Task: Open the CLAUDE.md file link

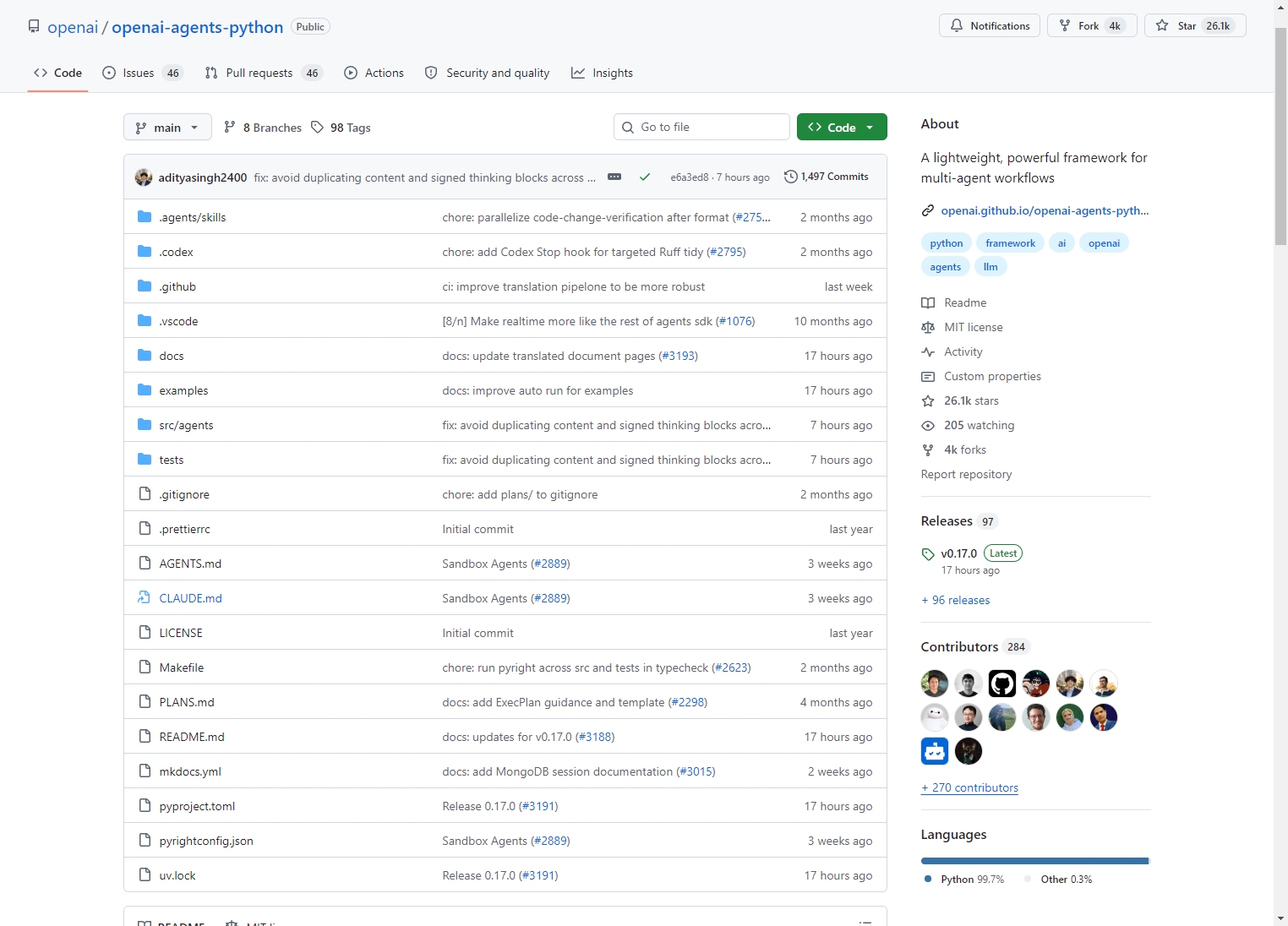Action: pyautogui.click(x=190, y=598)
